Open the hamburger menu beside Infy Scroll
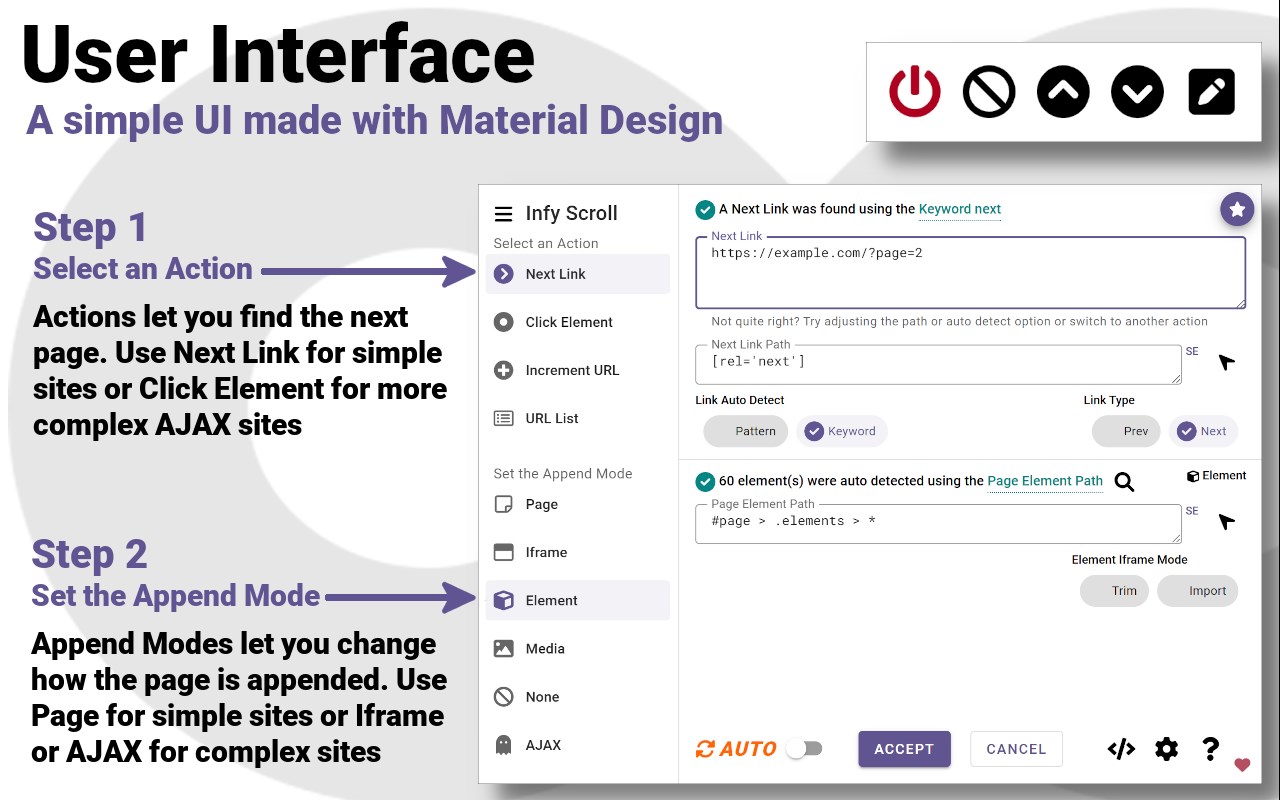The image size is (1280, 800). coord(503,213)
